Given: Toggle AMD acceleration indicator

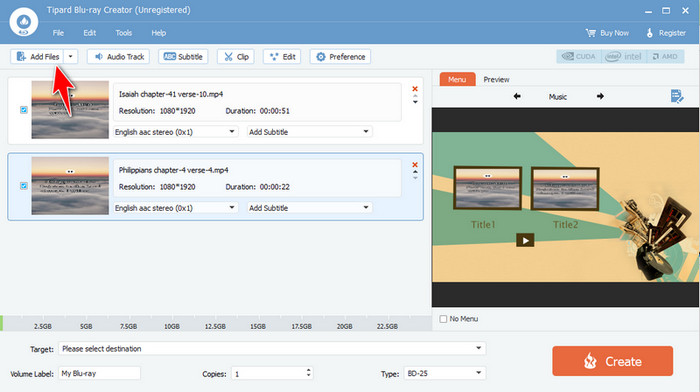Looking at the screenshot, I should [x=665, y=56].
